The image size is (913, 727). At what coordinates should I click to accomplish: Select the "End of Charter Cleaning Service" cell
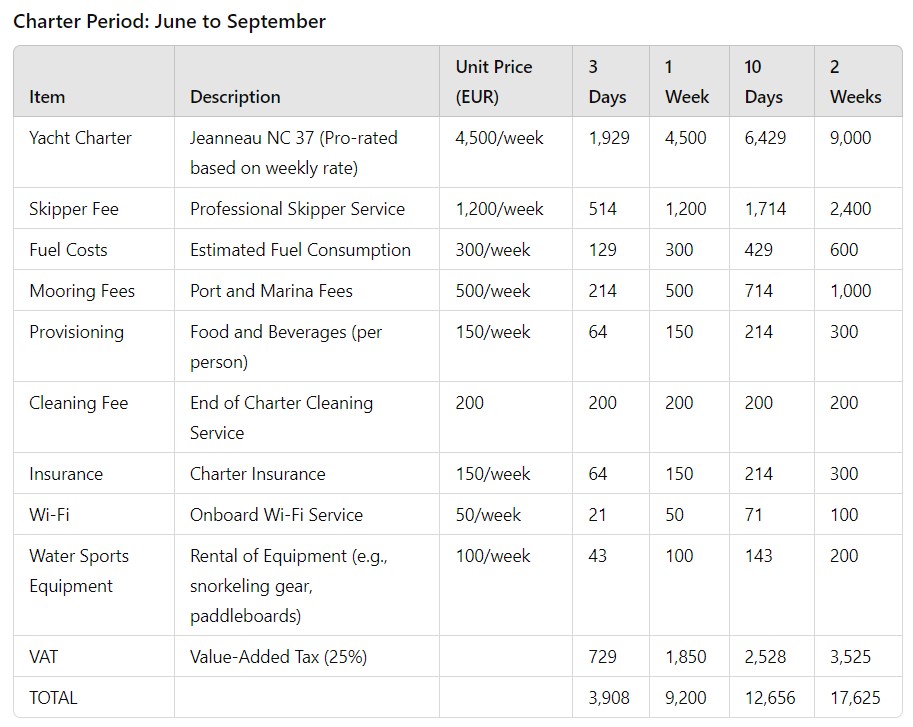click(281, 417)
